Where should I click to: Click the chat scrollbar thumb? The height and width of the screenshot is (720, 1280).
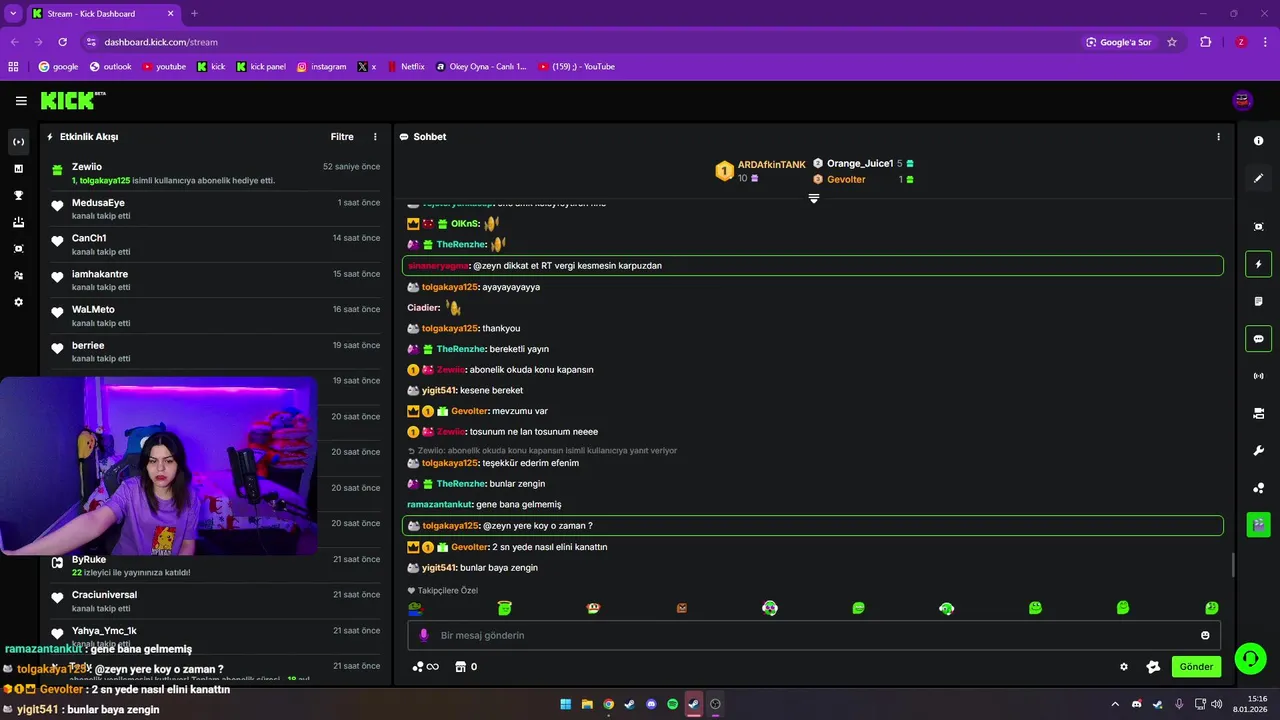[x=1232, y=565]
